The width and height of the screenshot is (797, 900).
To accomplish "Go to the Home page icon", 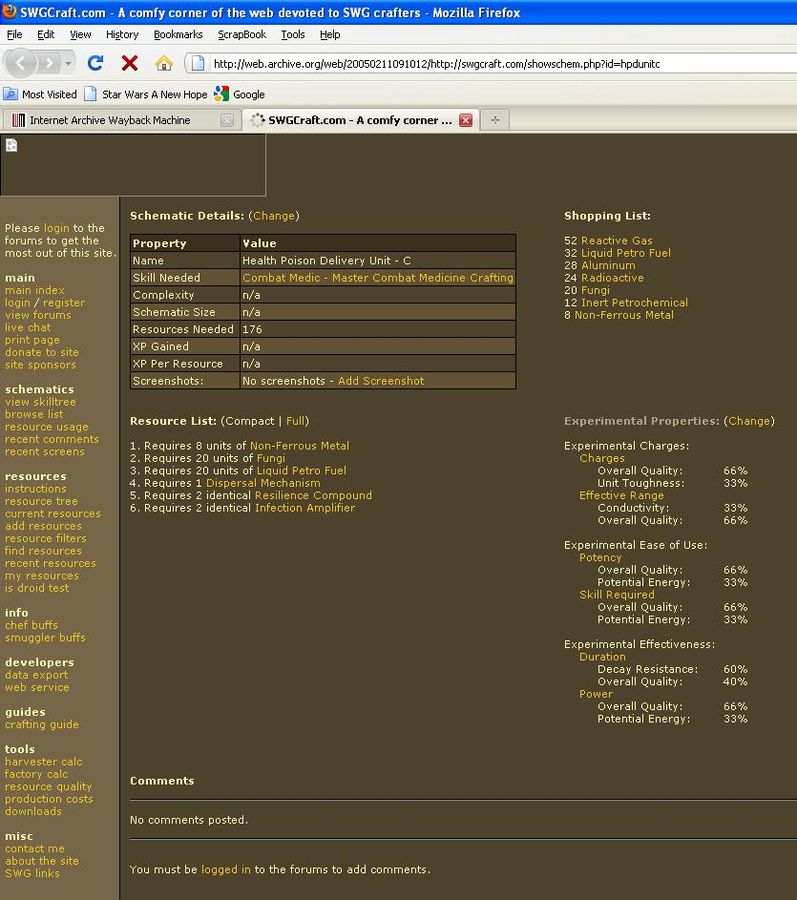I will click(x=164, y=63).
